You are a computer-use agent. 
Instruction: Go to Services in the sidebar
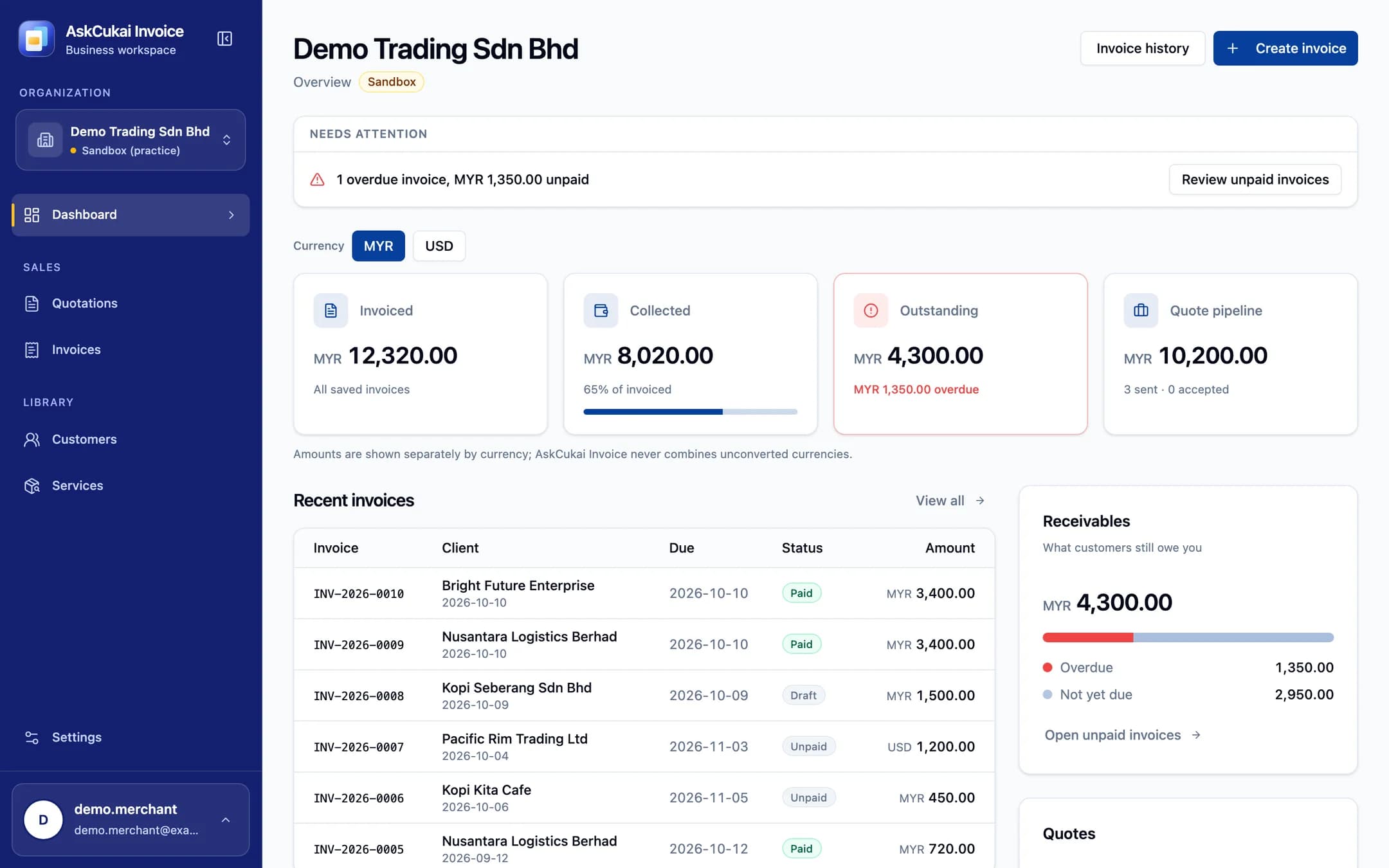click(x=131, y=486)
